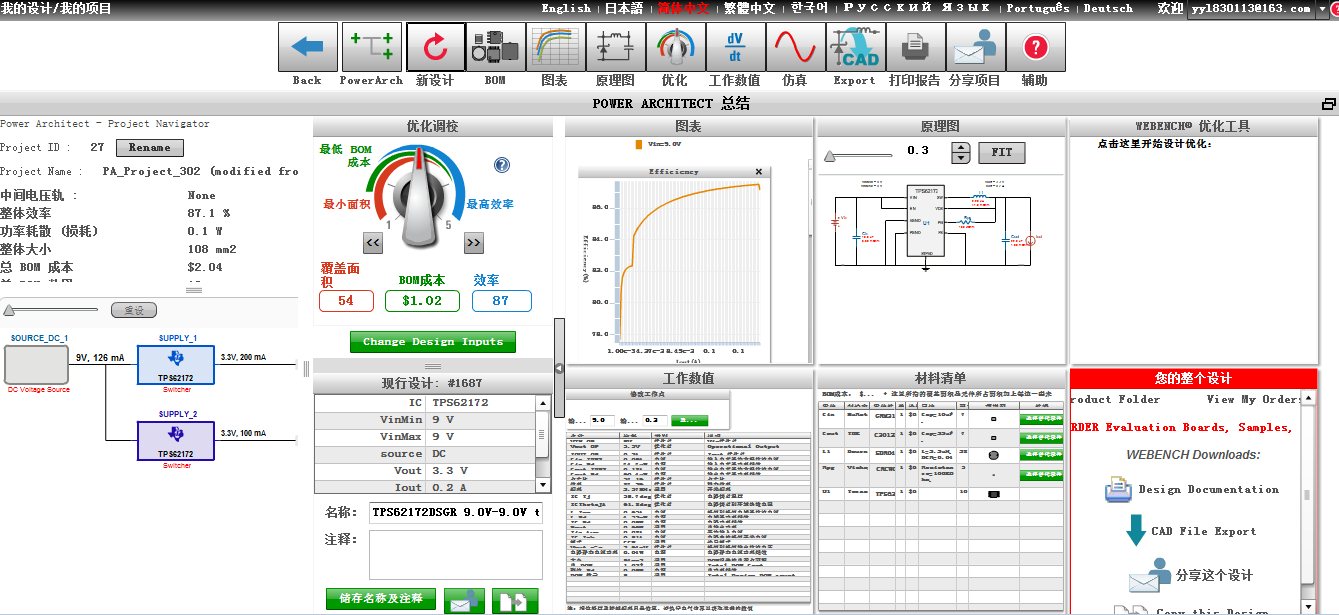Click the FIT button in 原理图 panel

coord(1001,153)
